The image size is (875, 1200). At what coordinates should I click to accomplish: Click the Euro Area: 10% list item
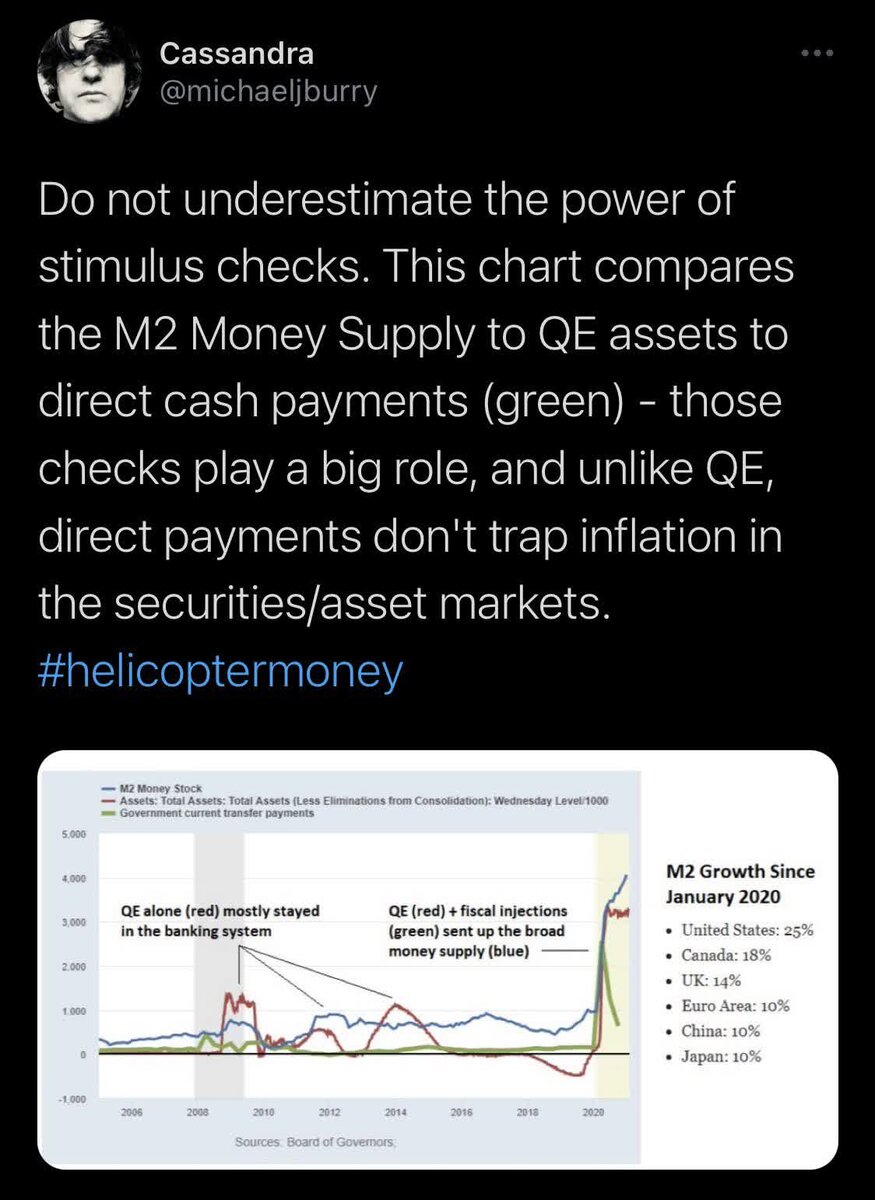pyautogui.click(x=732, y=1005)
